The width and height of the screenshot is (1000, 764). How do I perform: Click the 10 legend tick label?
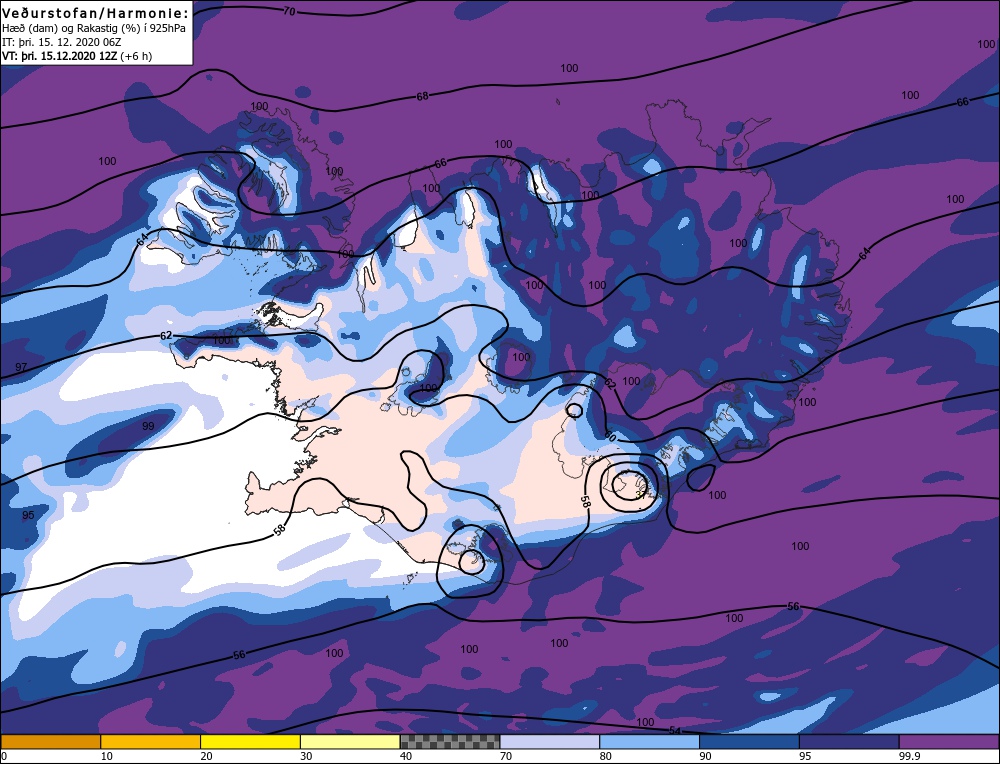107,756
